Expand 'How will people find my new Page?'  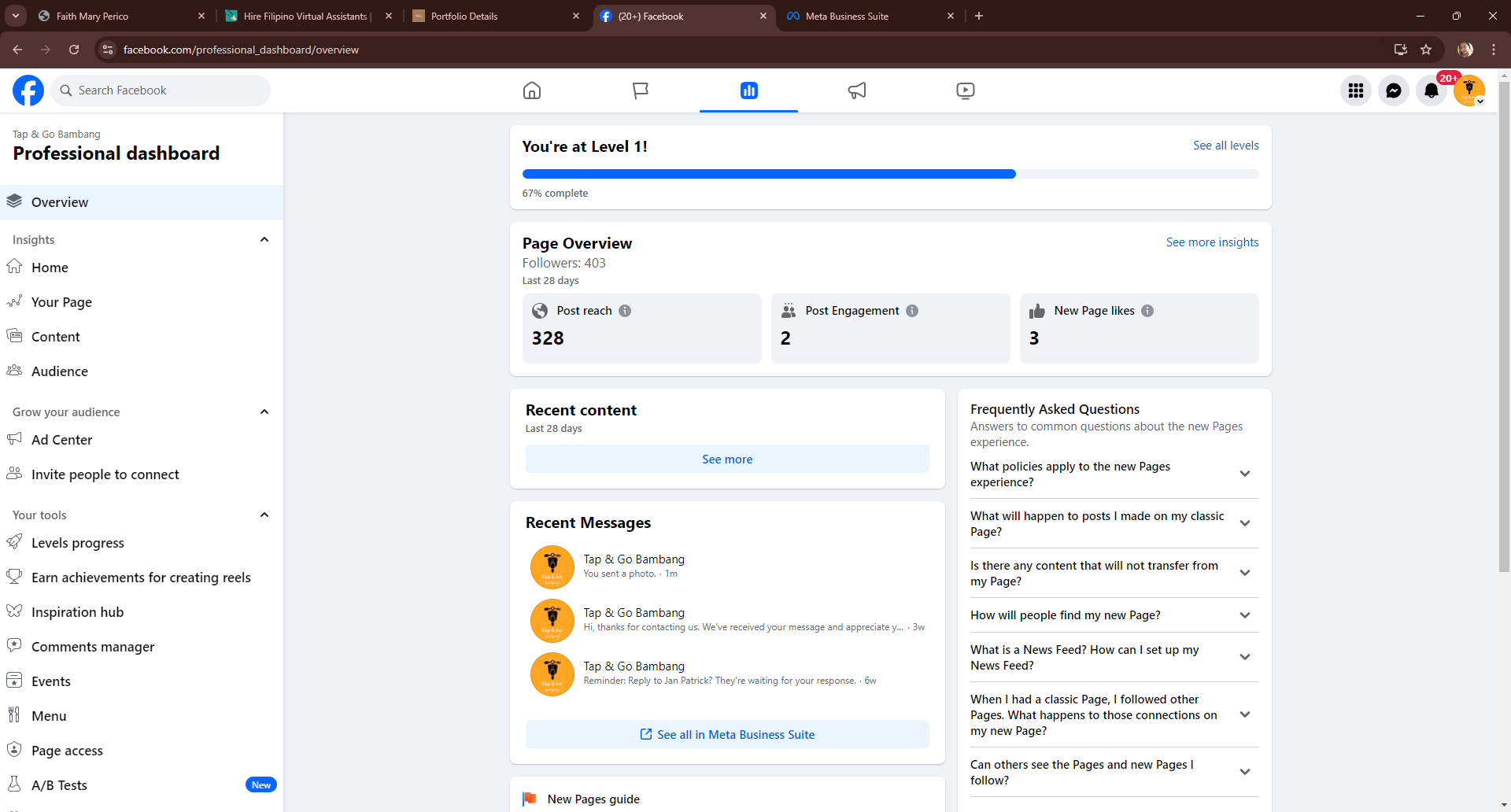point(1245,615)
